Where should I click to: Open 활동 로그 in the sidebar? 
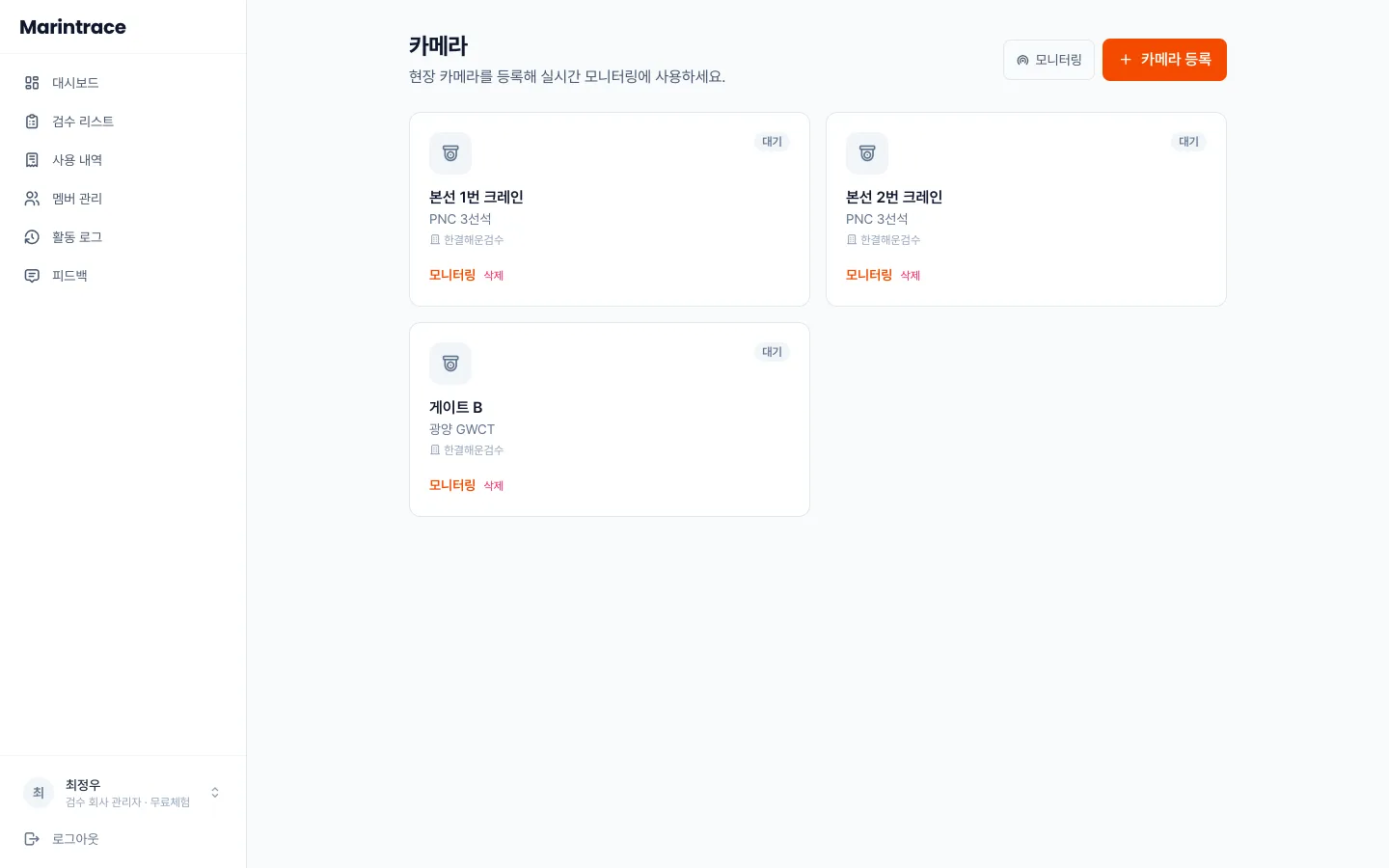click(x=123, y=237)
